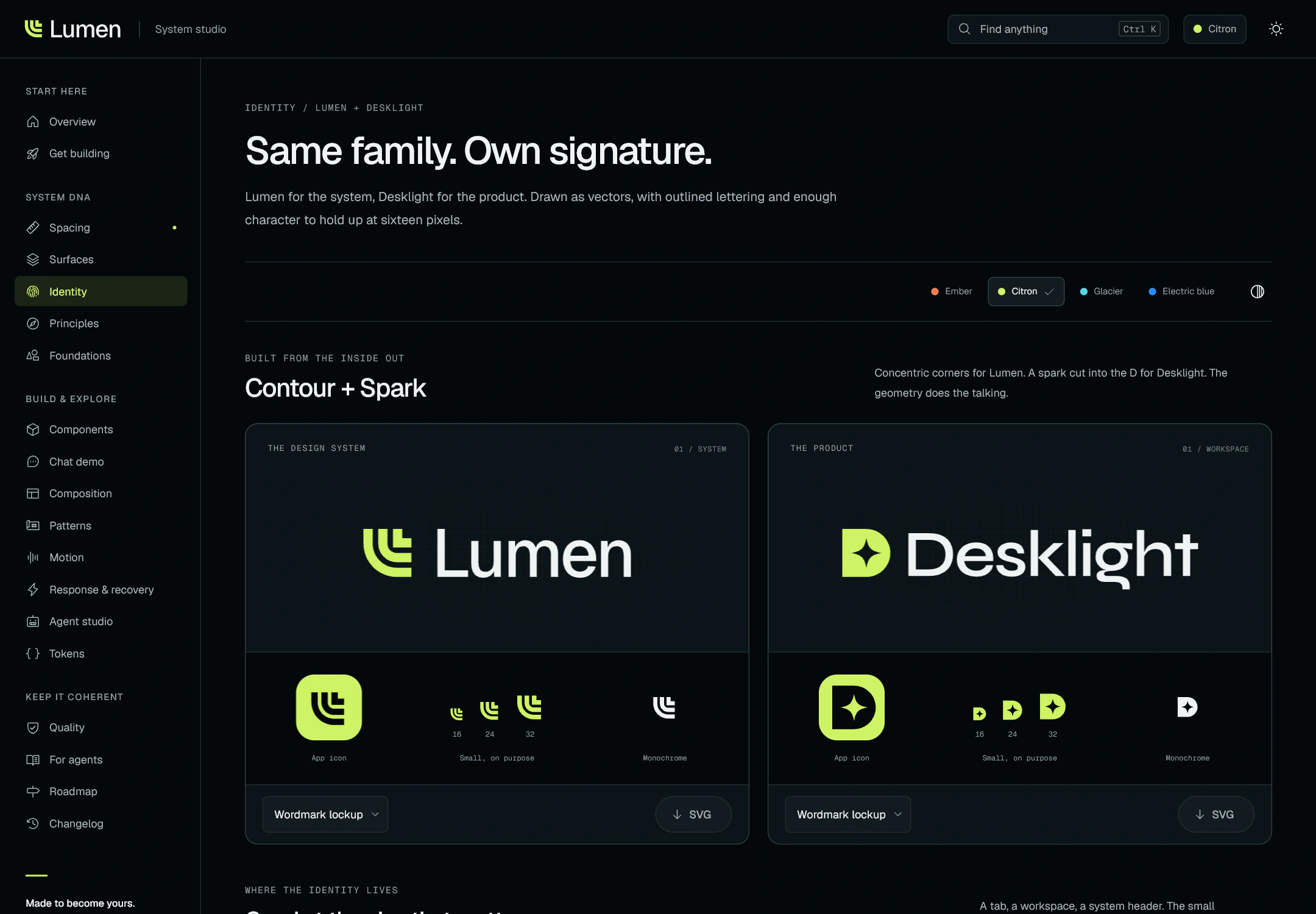Open the Desklight Wordmark lockup dropdown
The width and height of the screenshot is (1316, 914).
[848, 815]
